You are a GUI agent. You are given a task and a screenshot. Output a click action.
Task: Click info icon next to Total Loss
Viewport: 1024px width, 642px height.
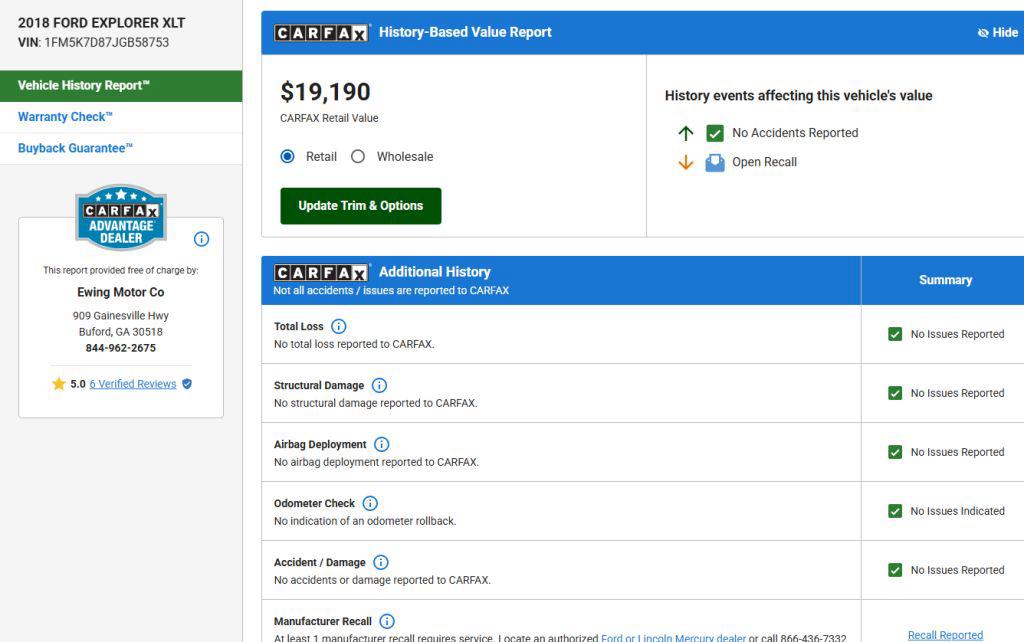pos(338,326)
